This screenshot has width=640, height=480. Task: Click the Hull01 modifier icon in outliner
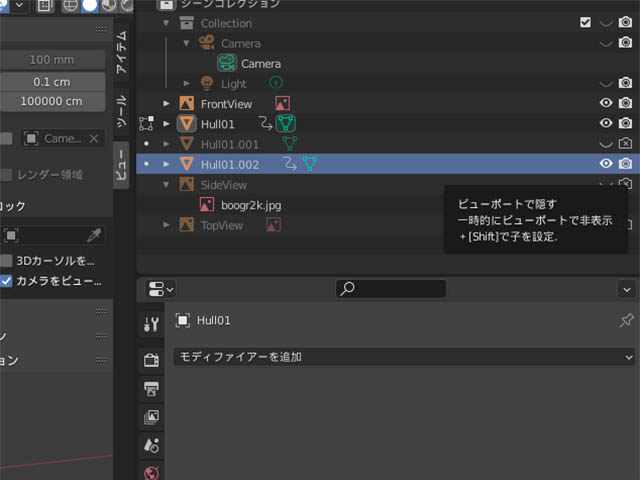(x=265, y=123)
